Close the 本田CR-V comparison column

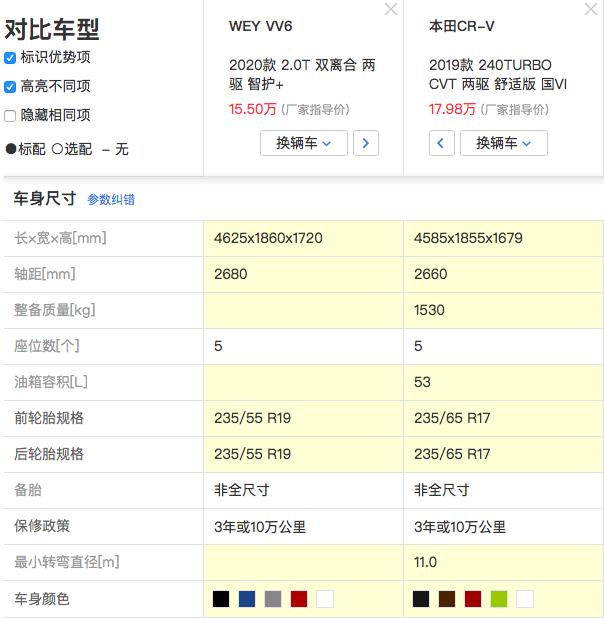(590, 9)
